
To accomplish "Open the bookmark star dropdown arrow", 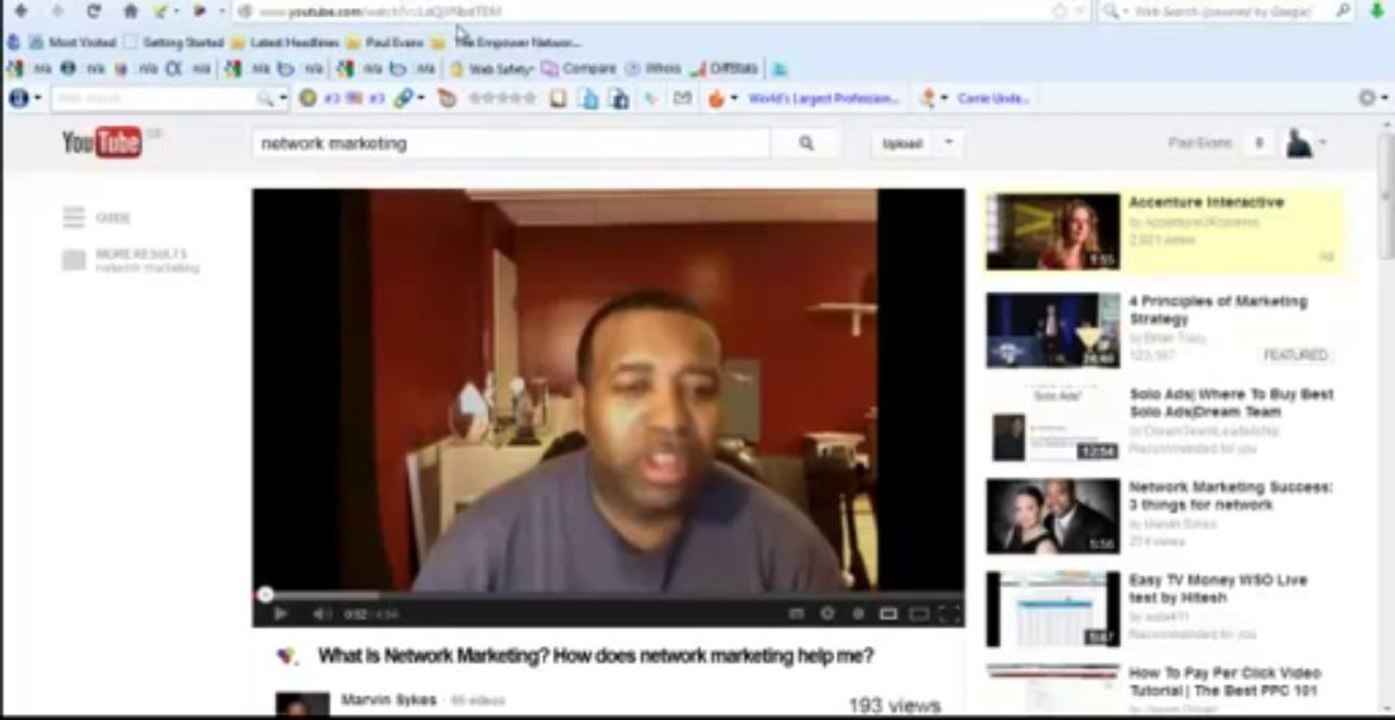I will click(x=1079, y=11).
